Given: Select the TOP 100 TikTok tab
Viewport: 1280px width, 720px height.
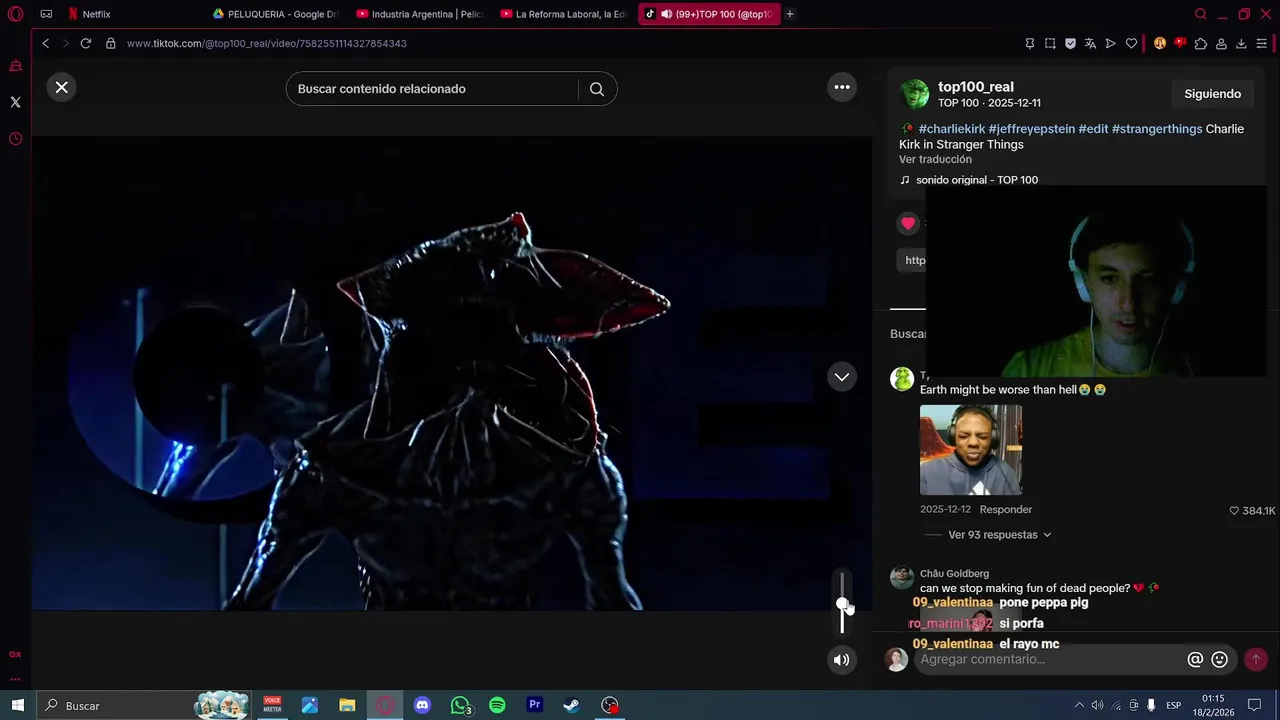Looking at the screenshot, I should coord(708,14).
